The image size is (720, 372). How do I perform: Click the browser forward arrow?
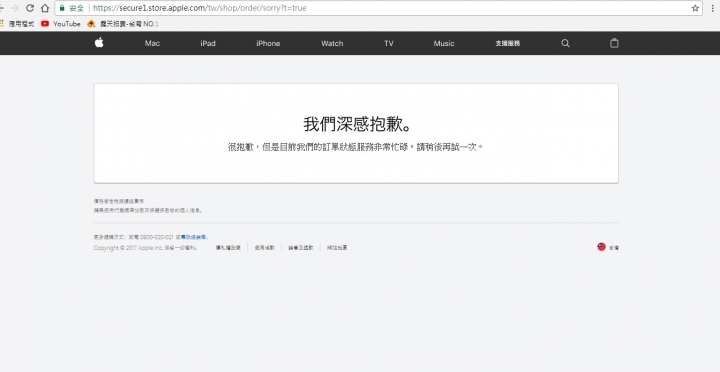[15, 8]
